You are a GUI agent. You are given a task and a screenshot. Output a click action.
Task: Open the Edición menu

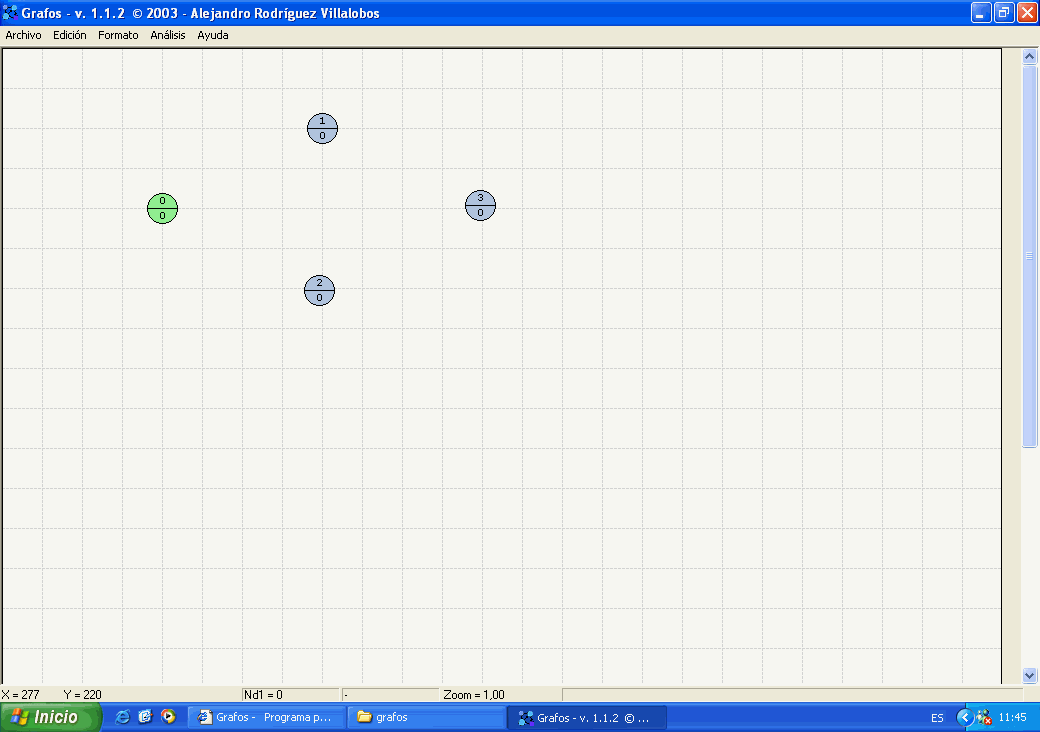[70, 35]
